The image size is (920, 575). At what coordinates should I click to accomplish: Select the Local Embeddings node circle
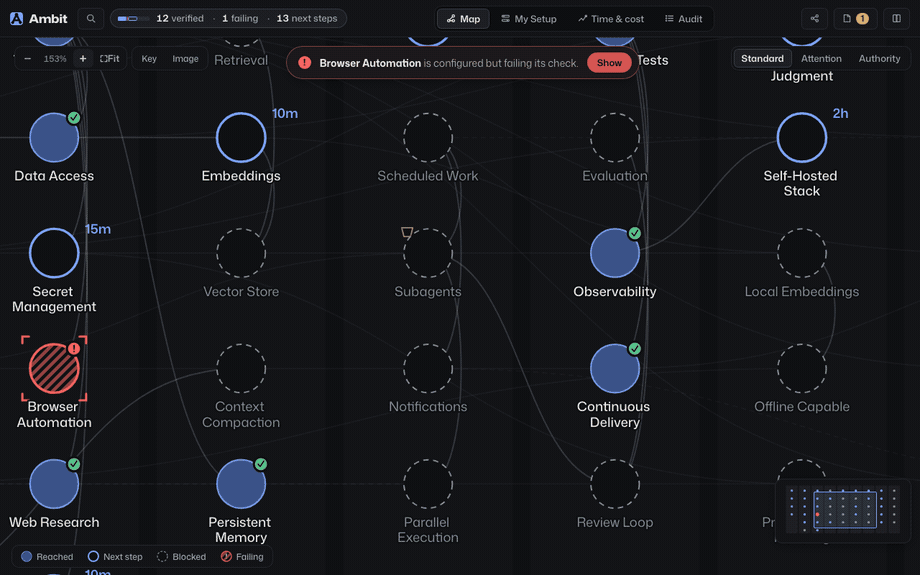coord(802,253)
